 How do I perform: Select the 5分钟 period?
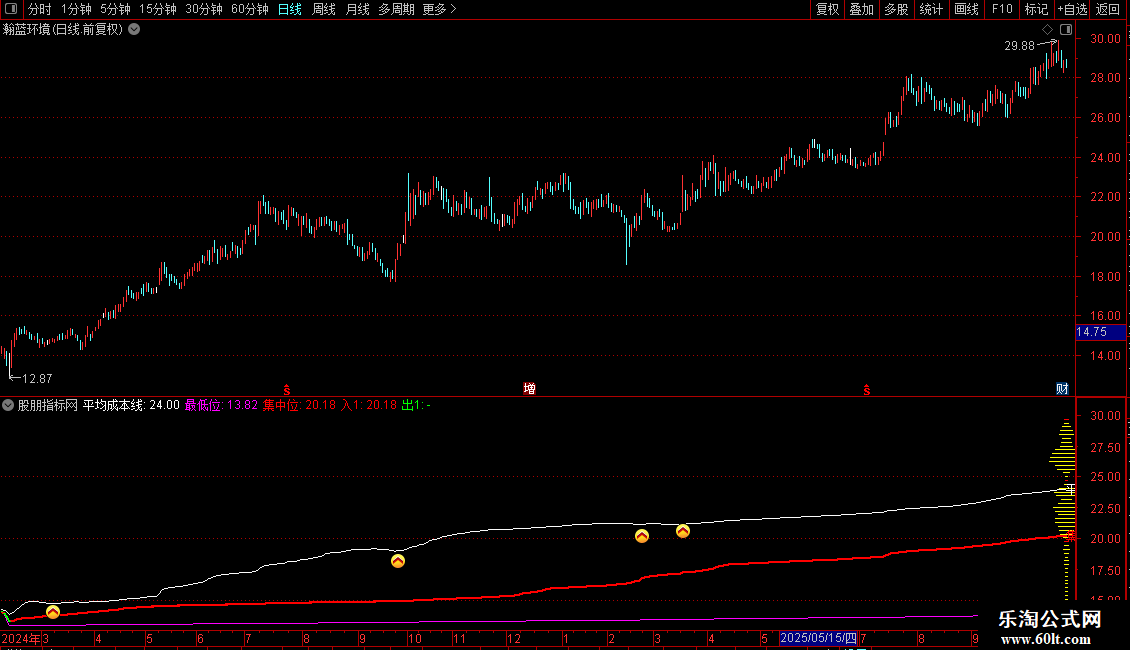115,9
